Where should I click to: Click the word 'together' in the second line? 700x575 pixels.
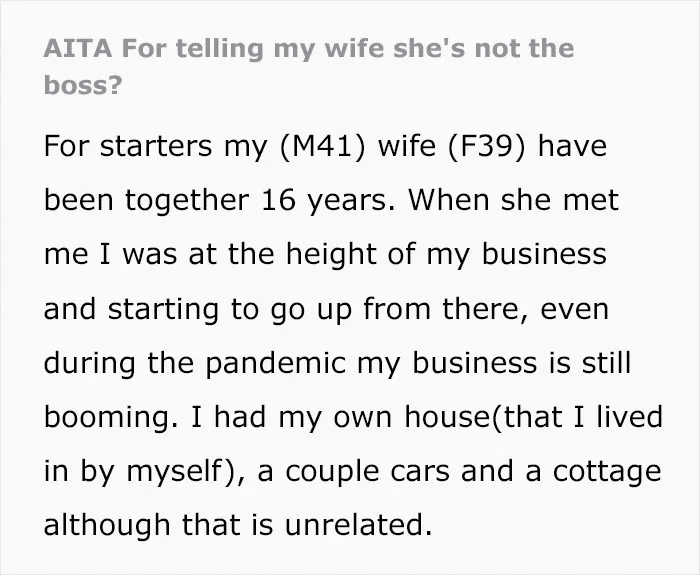coord(187,200)
